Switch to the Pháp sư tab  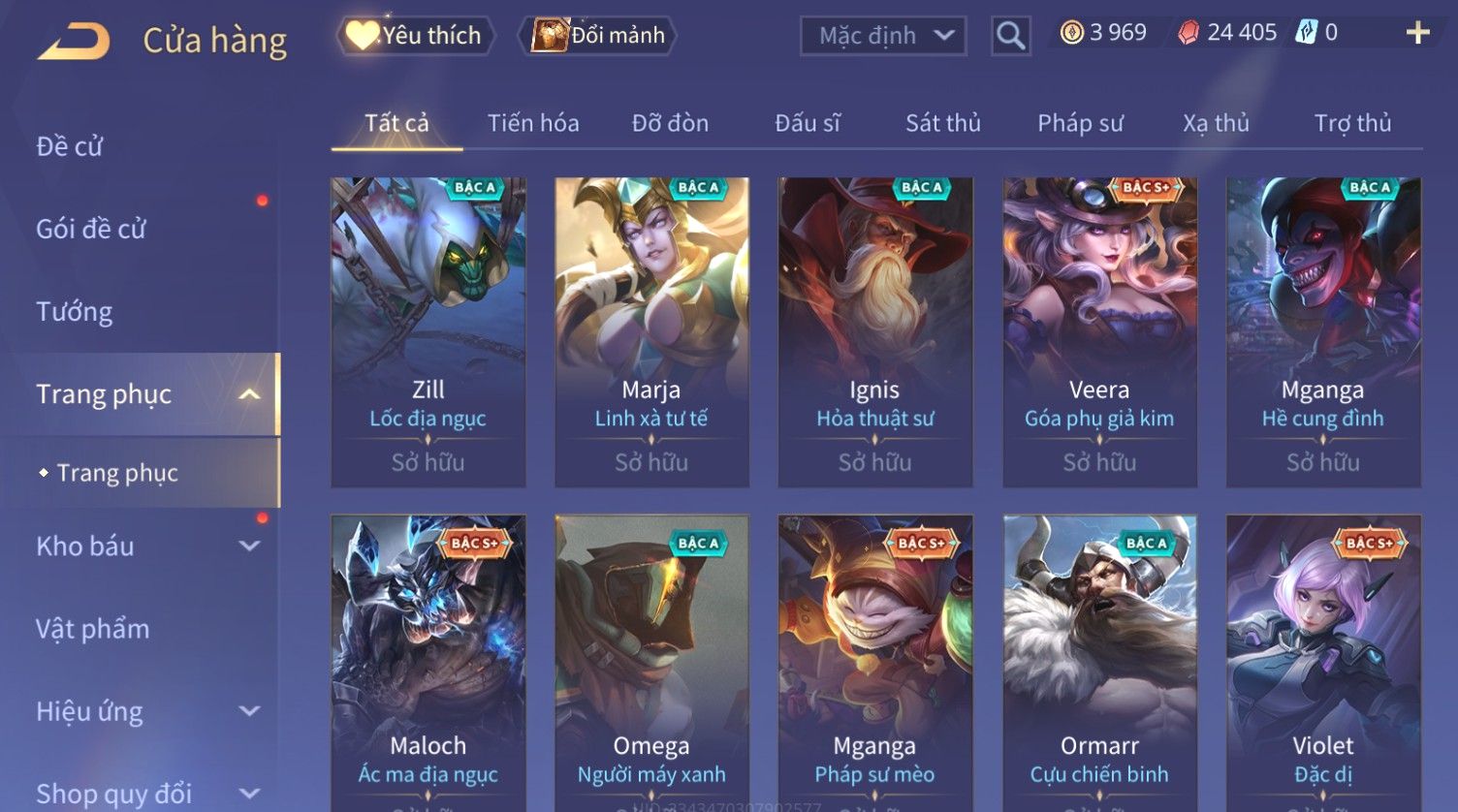coord(1080,123)
